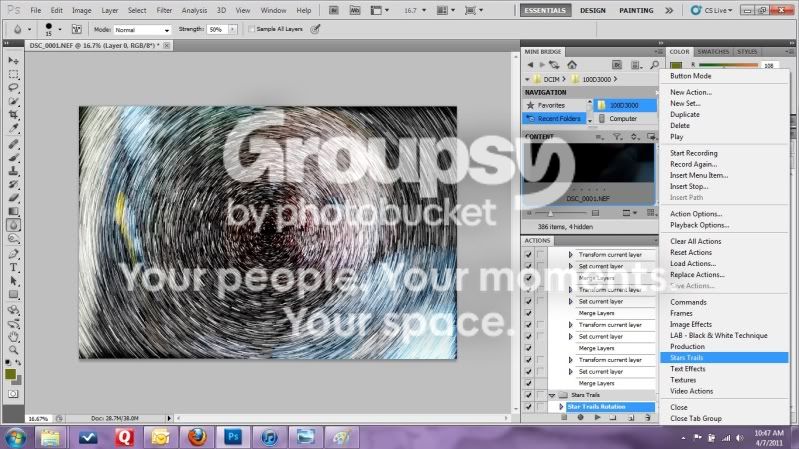The image size is (799, 449).
Task: Open the Layer menu
Action: tap(110, 10)
